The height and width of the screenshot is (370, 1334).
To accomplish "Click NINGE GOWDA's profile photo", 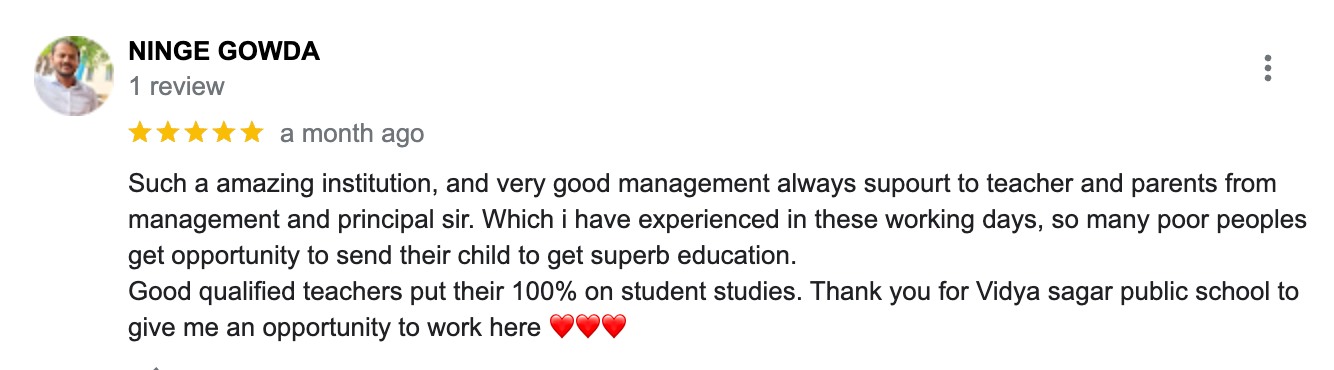I will 74,76.
